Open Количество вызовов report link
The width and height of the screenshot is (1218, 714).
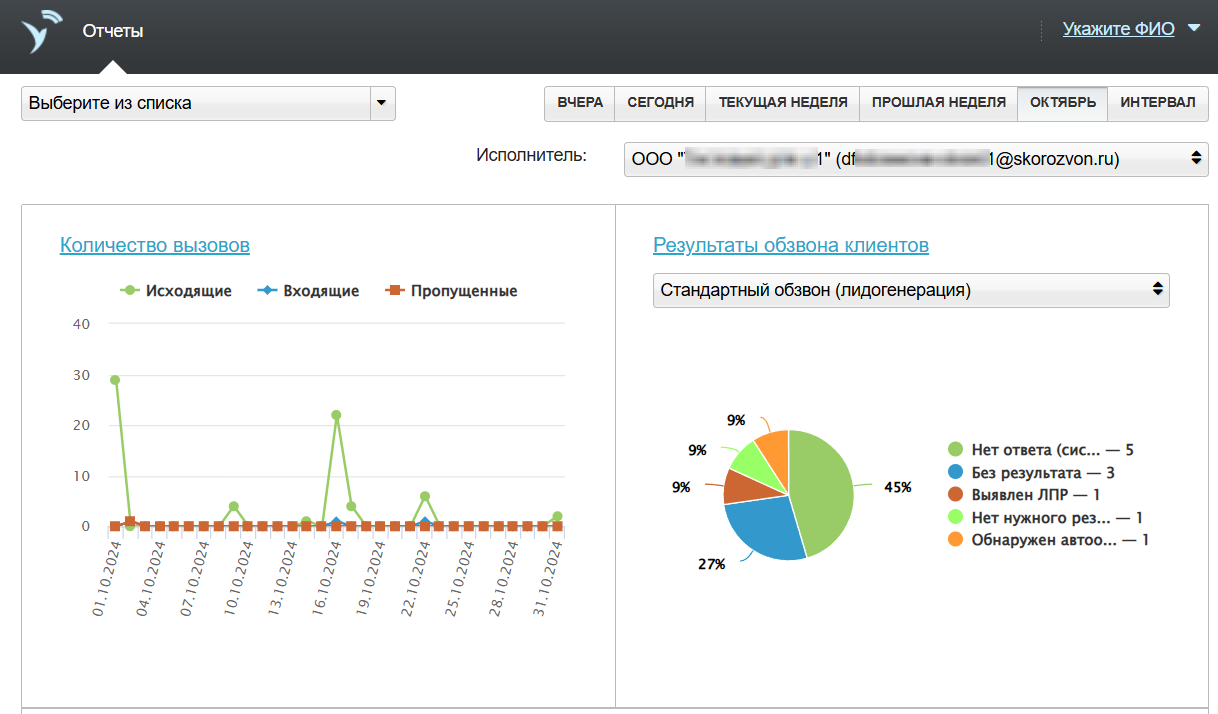(x=155, y=245)
